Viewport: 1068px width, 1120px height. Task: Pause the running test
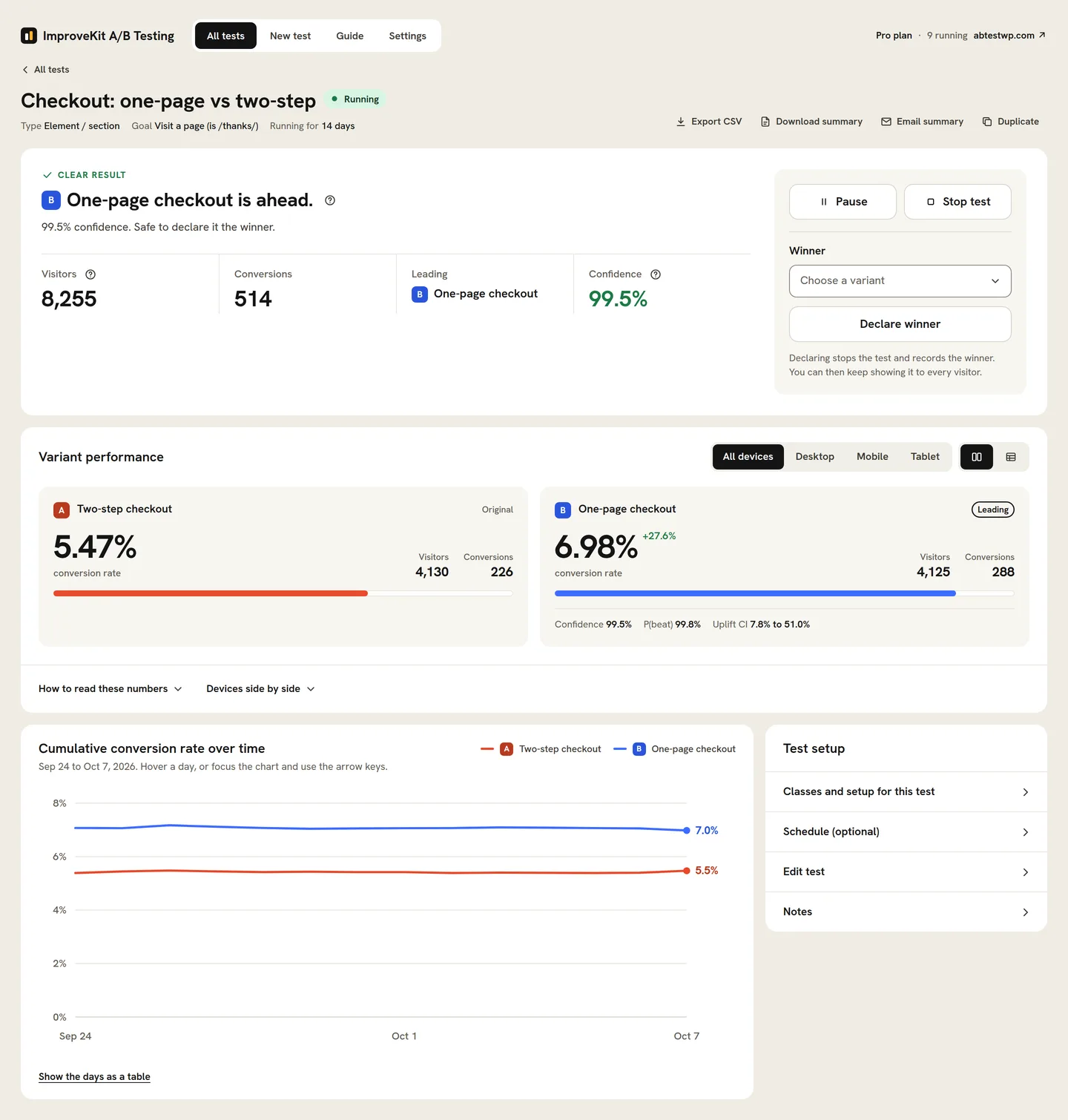pos(843,202)
